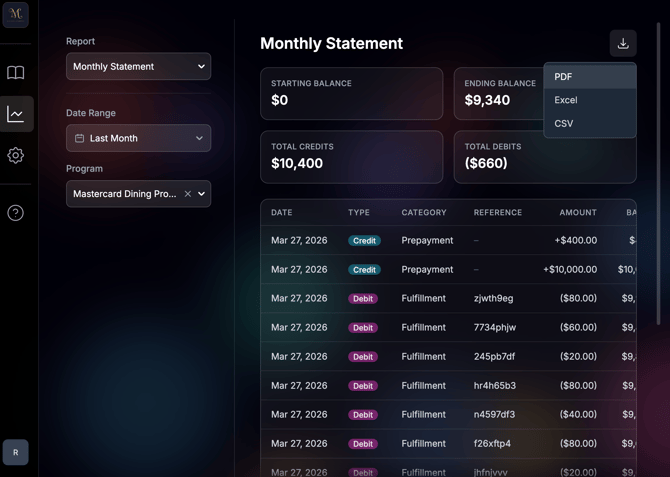670x477 pixels.
Task: Open the Last Month date range dropdown
Action: (138, 138)
